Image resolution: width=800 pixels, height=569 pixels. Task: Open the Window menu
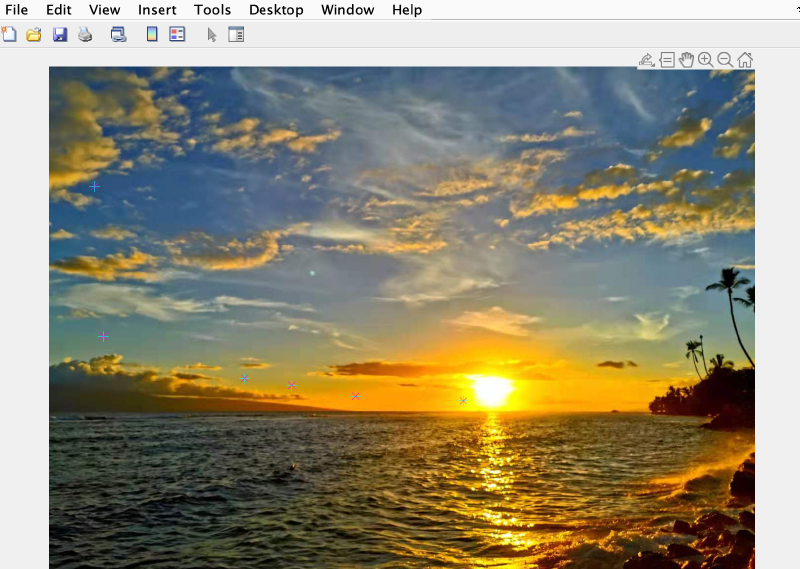coord(347,10)
